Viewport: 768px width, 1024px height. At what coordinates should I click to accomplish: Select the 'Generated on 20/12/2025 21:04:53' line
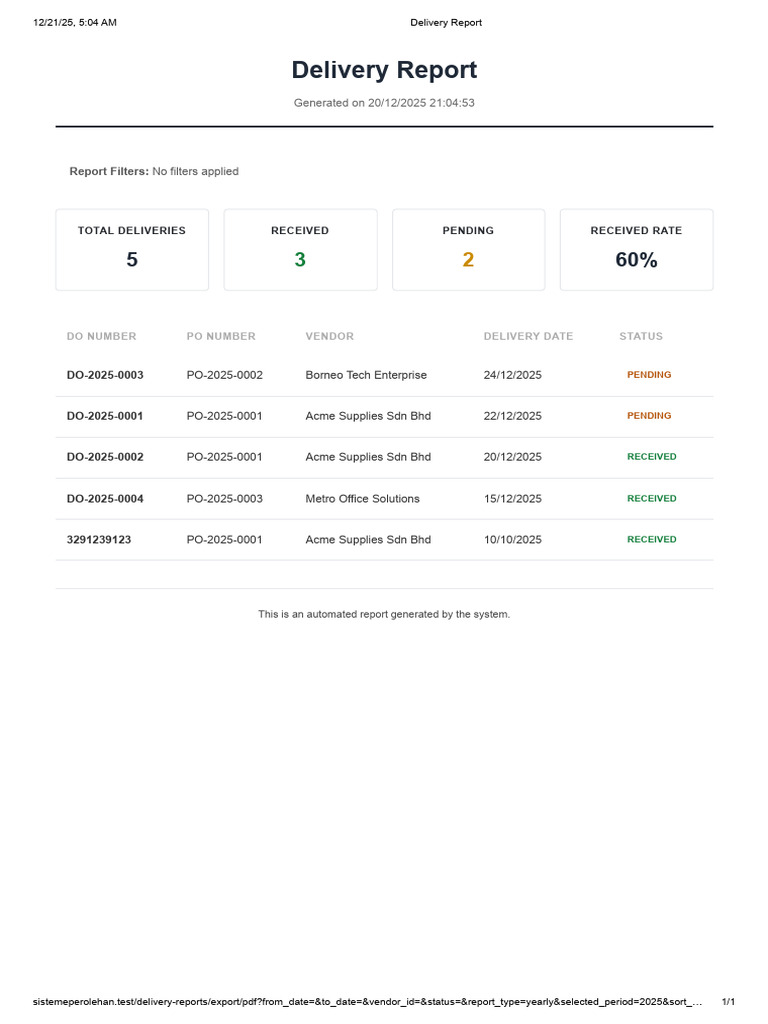click(384, 103)
